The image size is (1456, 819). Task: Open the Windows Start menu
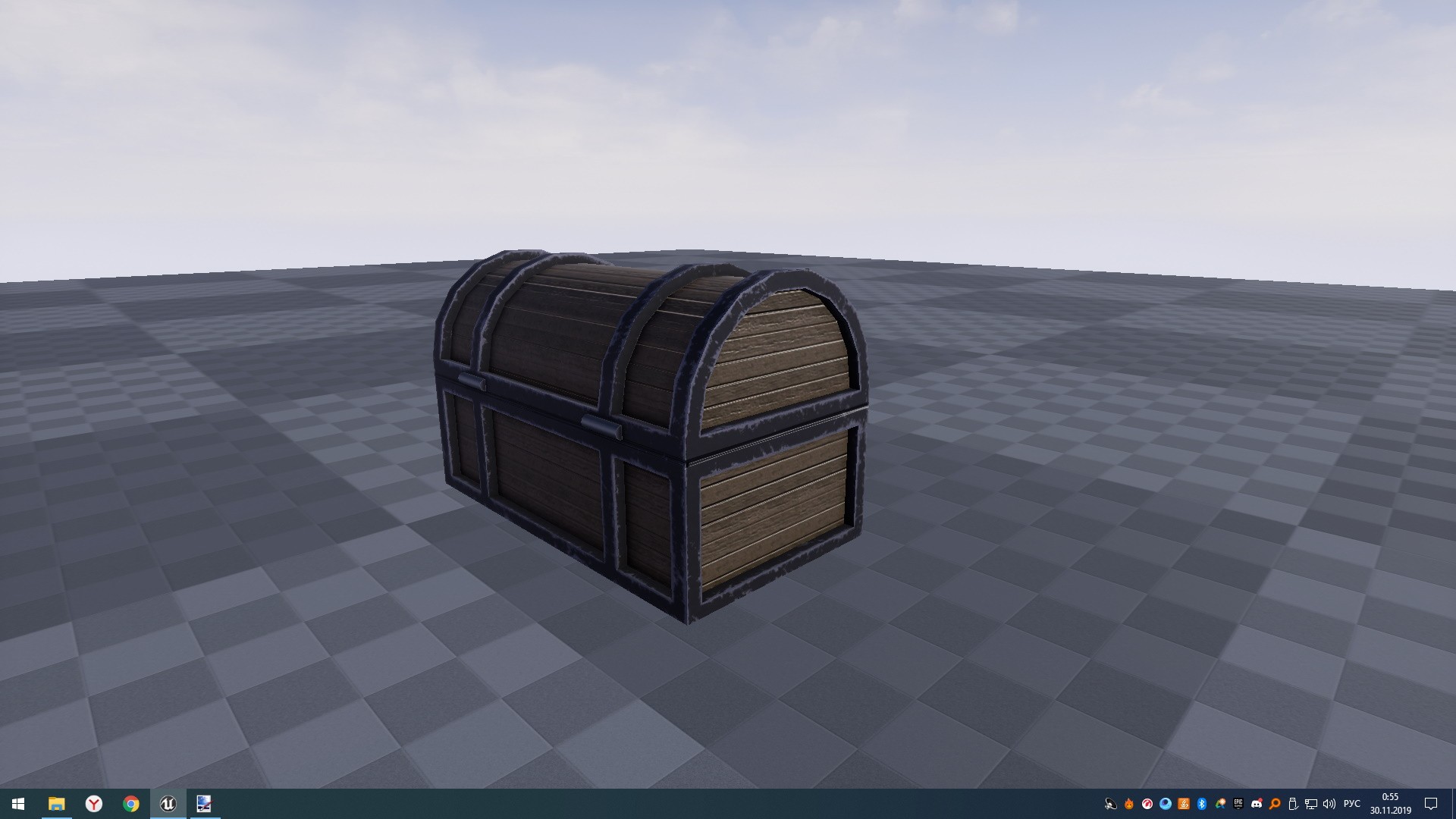[18, 803]
